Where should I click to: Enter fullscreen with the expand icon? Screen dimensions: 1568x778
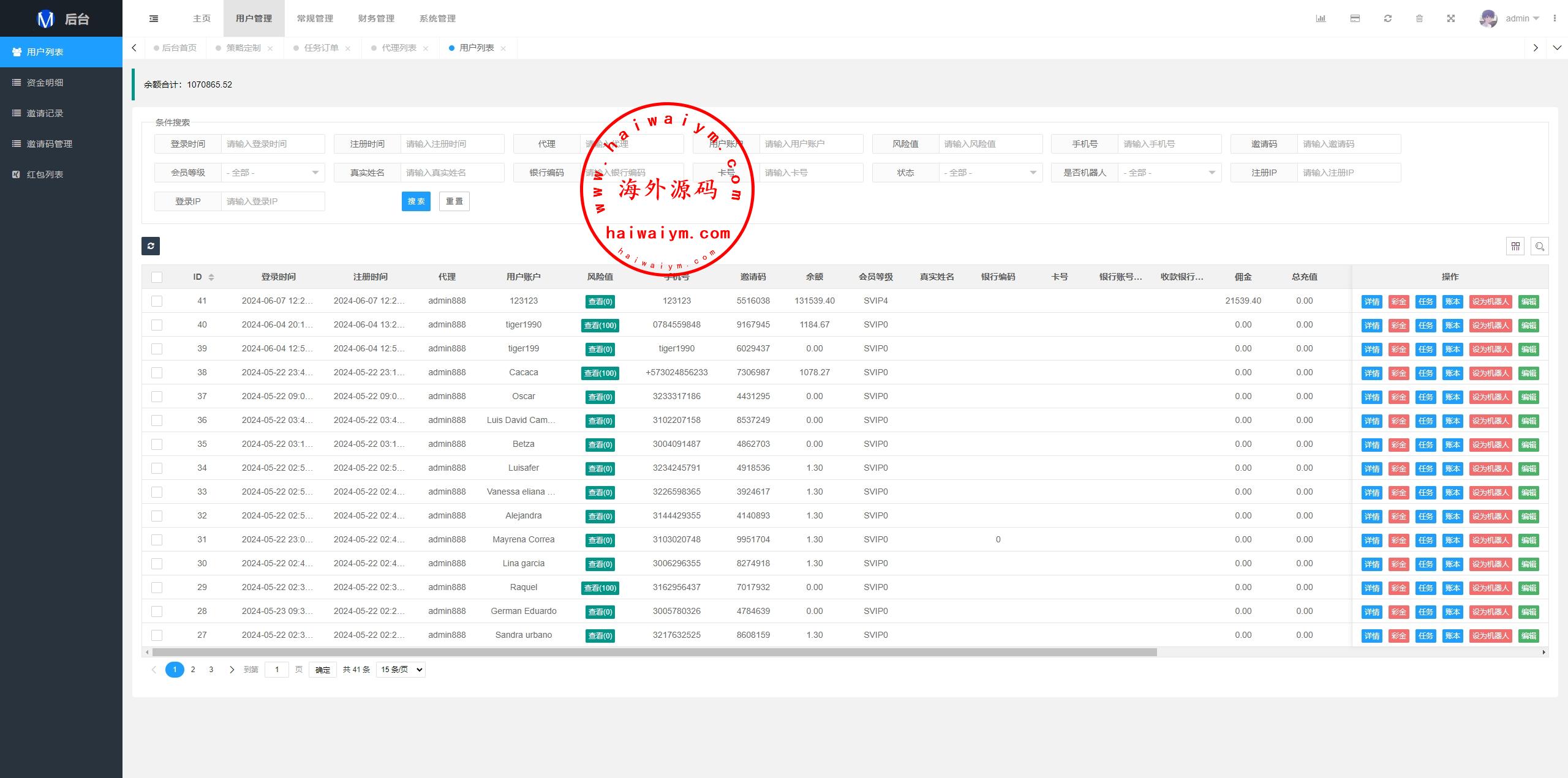pyautogui.click(x=1451, y=18)
